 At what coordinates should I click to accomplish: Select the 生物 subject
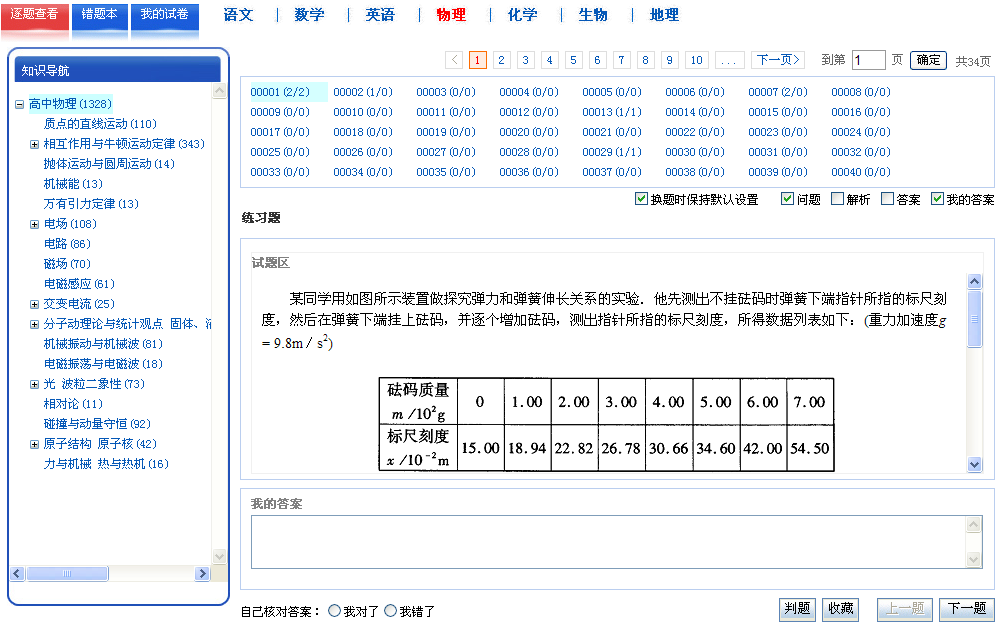click(593, 15)
